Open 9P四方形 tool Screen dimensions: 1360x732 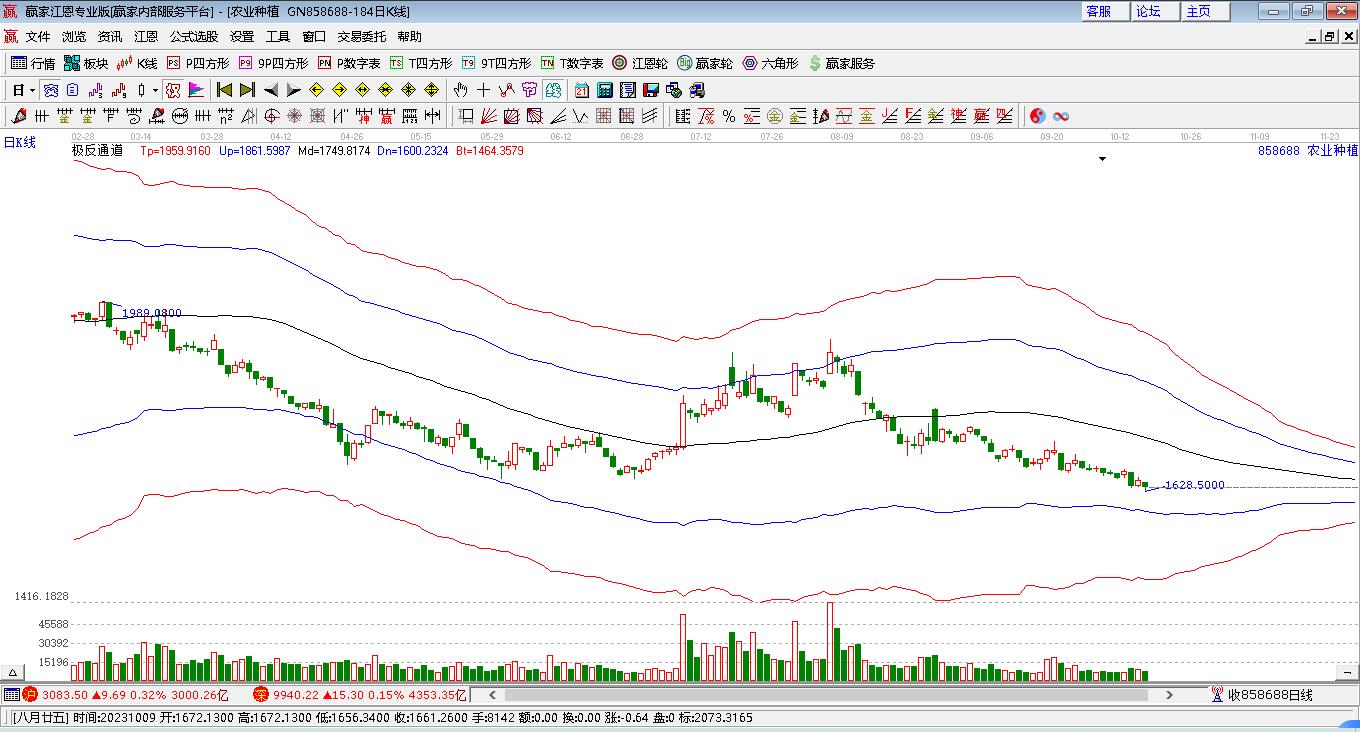pos(274,63)
